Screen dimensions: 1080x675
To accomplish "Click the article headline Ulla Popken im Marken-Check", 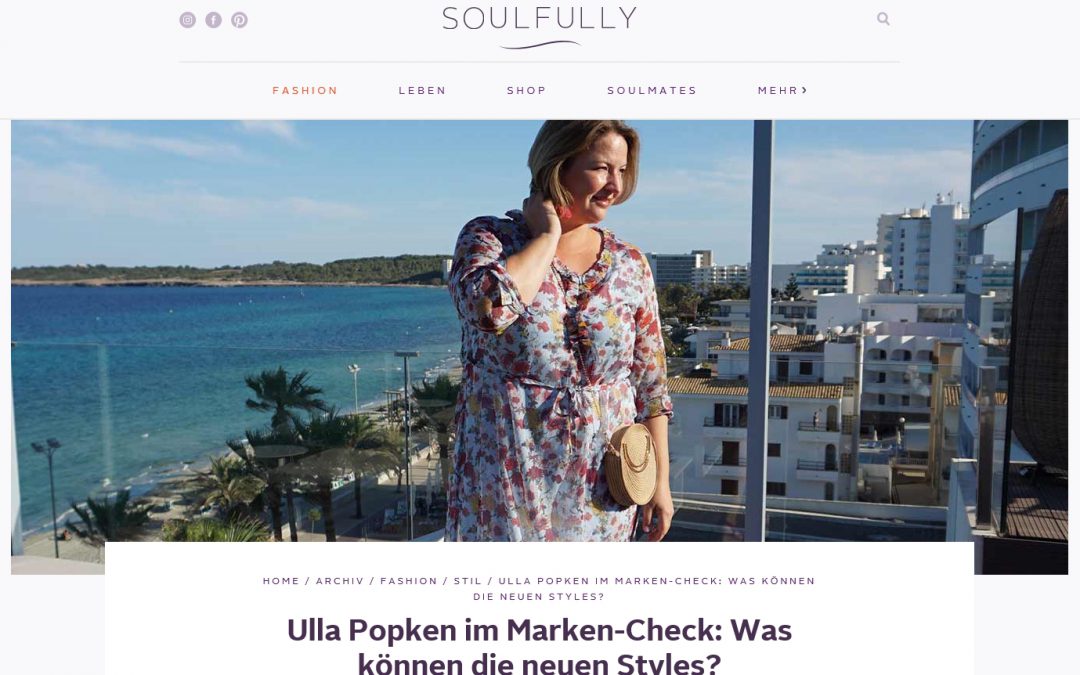I will [x=539, y=646].
